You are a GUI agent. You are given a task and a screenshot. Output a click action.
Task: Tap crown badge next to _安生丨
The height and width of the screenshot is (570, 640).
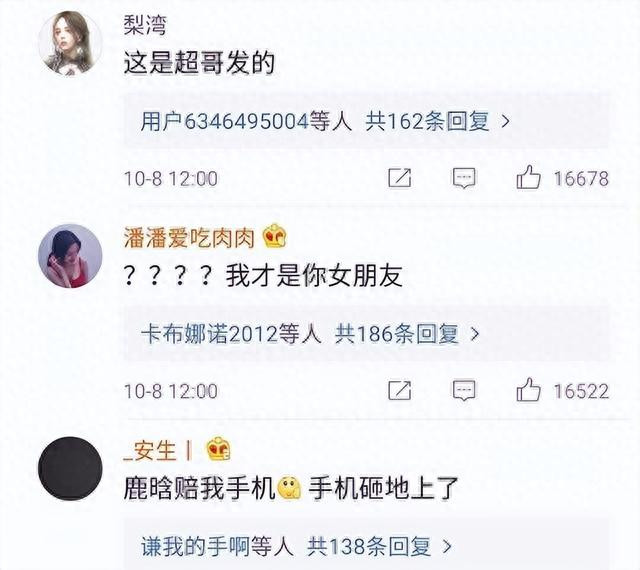218,449
